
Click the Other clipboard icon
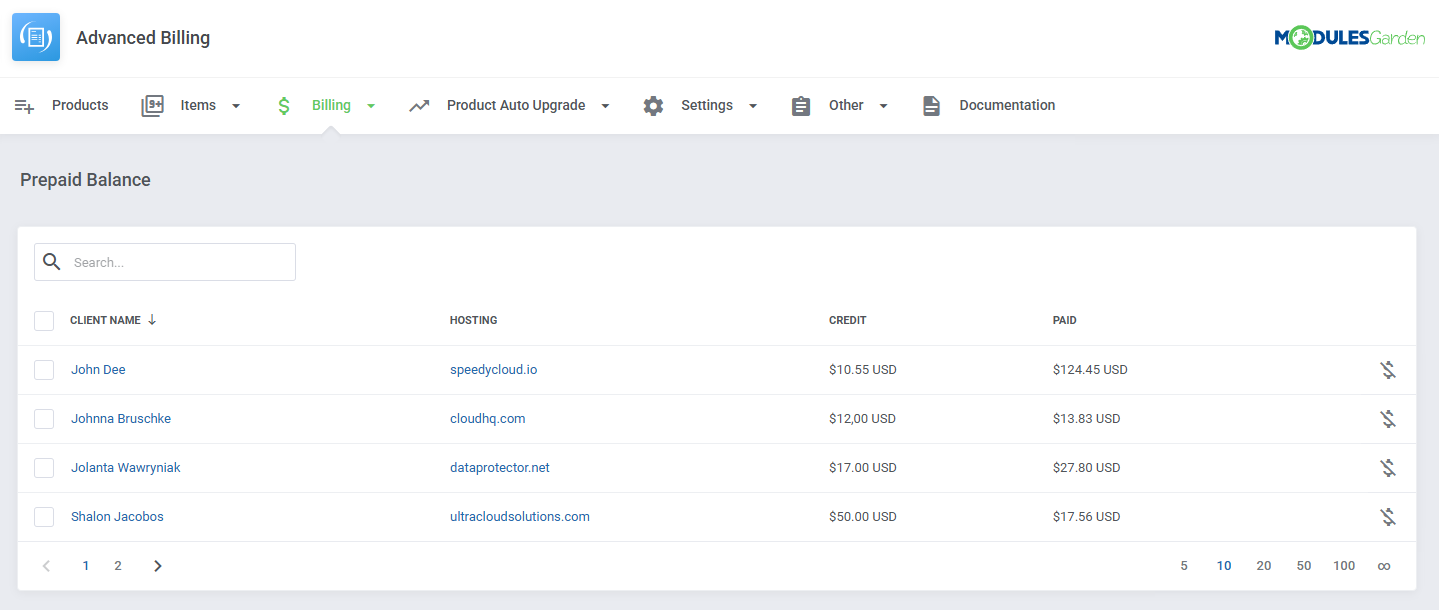point(800,105)
